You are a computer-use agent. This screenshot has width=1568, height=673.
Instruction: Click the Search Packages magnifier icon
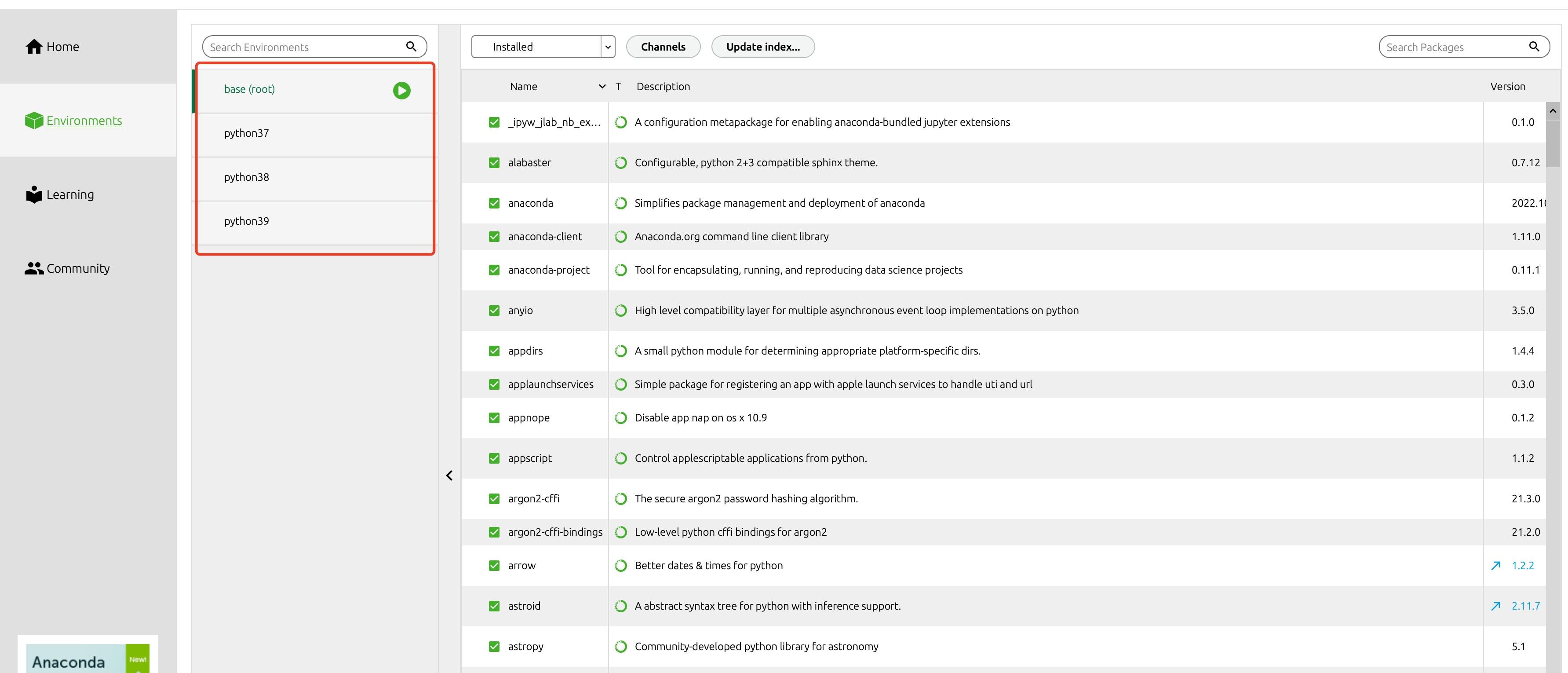point(1534,46)
